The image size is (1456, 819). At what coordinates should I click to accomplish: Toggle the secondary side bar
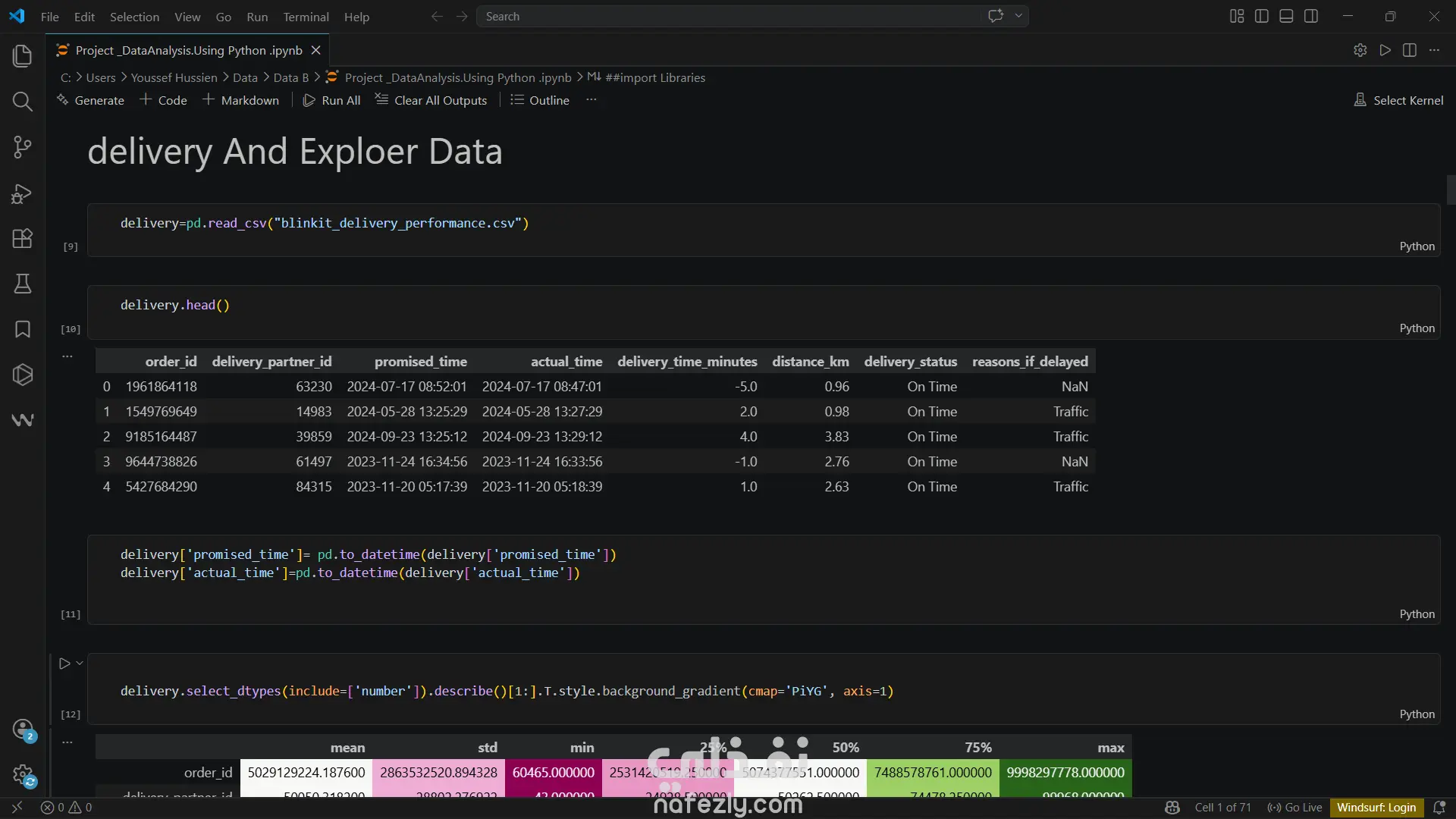pyautogui.click(x=1311, y=16)
